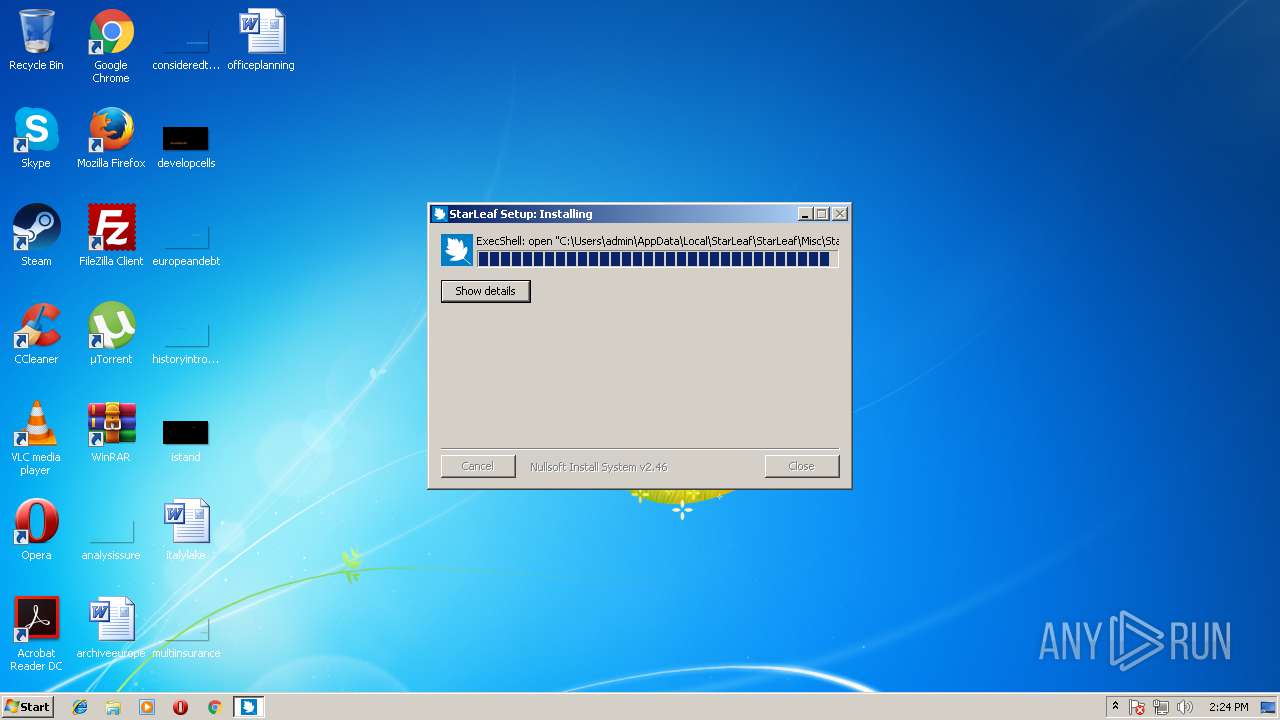The width and height of the screenshot is (1280, 720).
Task: Launch Acrobat Reader DC shortcut
Action: pos(36,634)
